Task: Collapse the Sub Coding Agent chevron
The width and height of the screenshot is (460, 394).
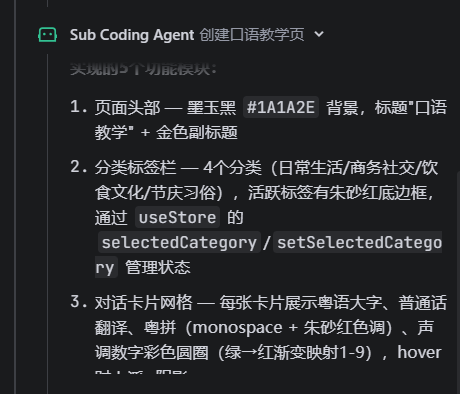Action: (319, 34)
